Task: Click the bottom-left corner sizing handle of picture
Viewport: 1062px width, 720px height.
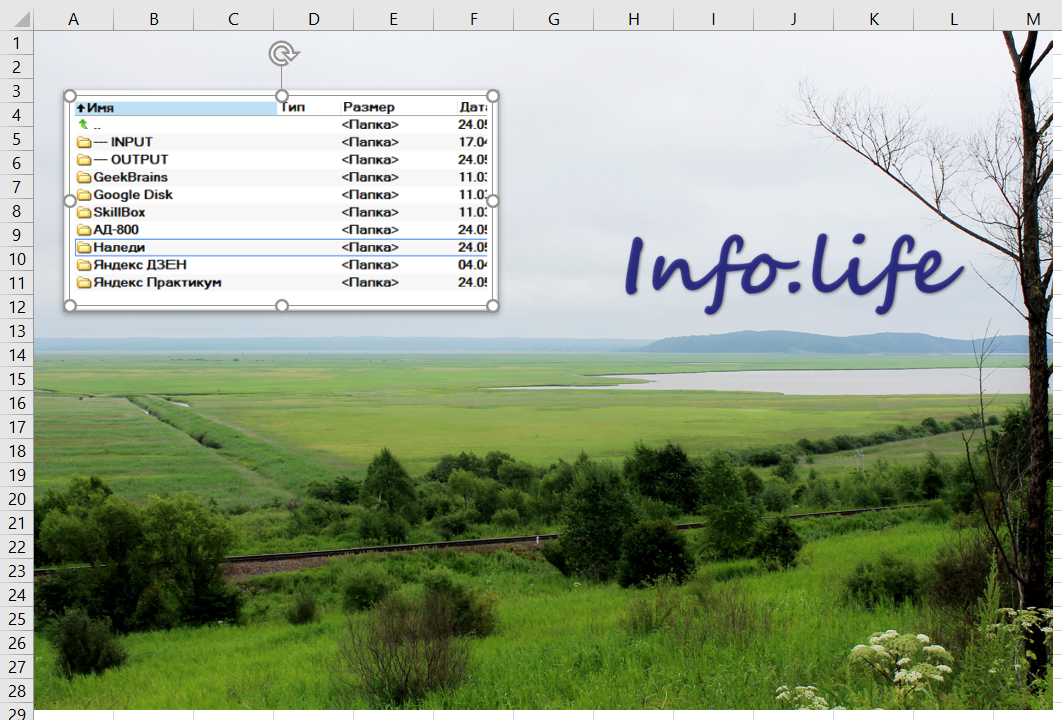Action: [x=70, y=305]
